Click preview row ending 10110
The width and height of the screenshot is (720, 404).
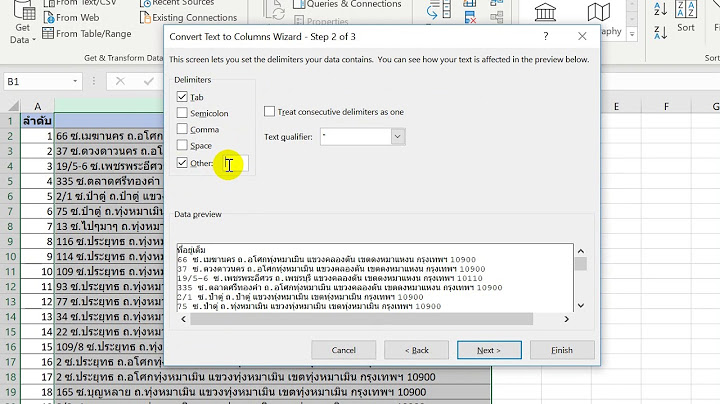point(330,278)
